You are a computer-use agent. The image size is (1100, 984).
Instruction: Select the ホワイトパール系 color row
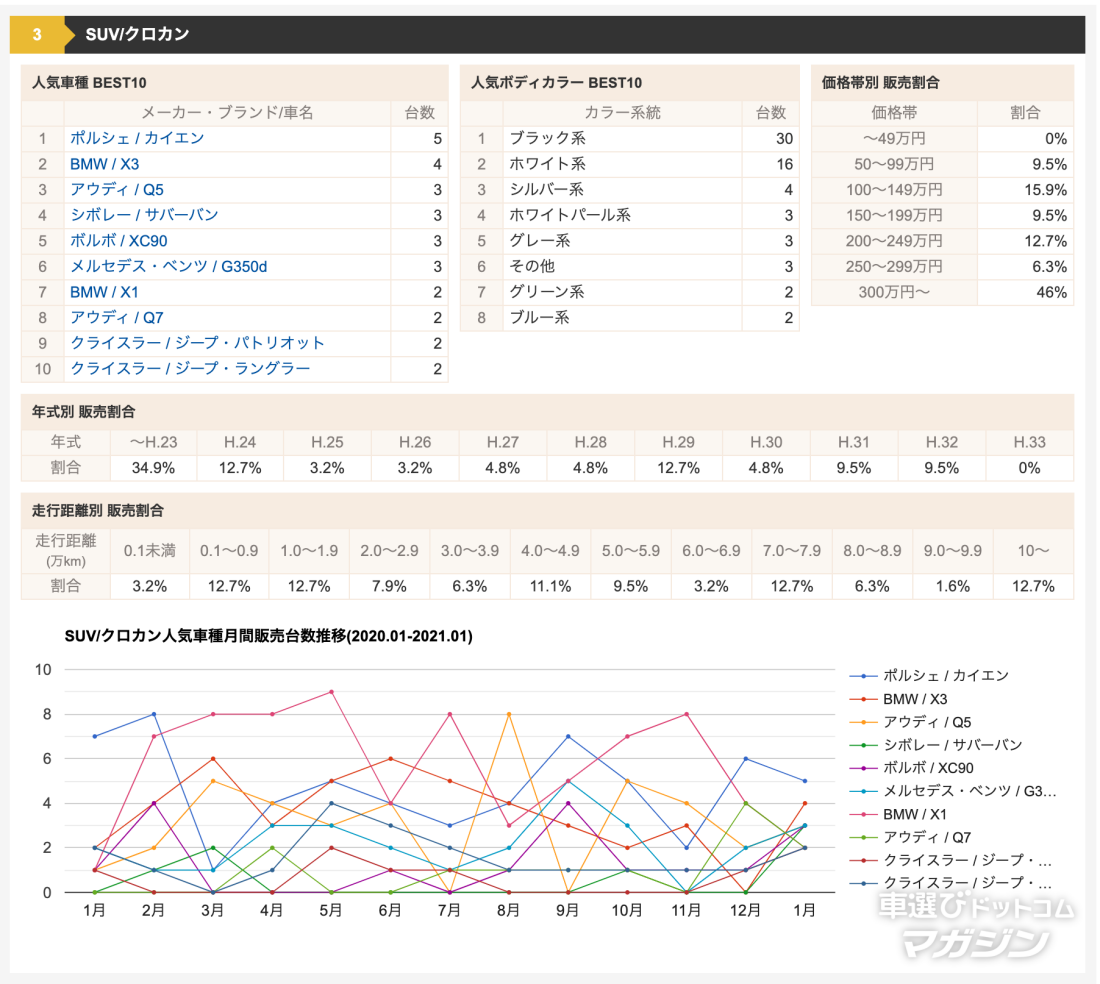(630, 215)
